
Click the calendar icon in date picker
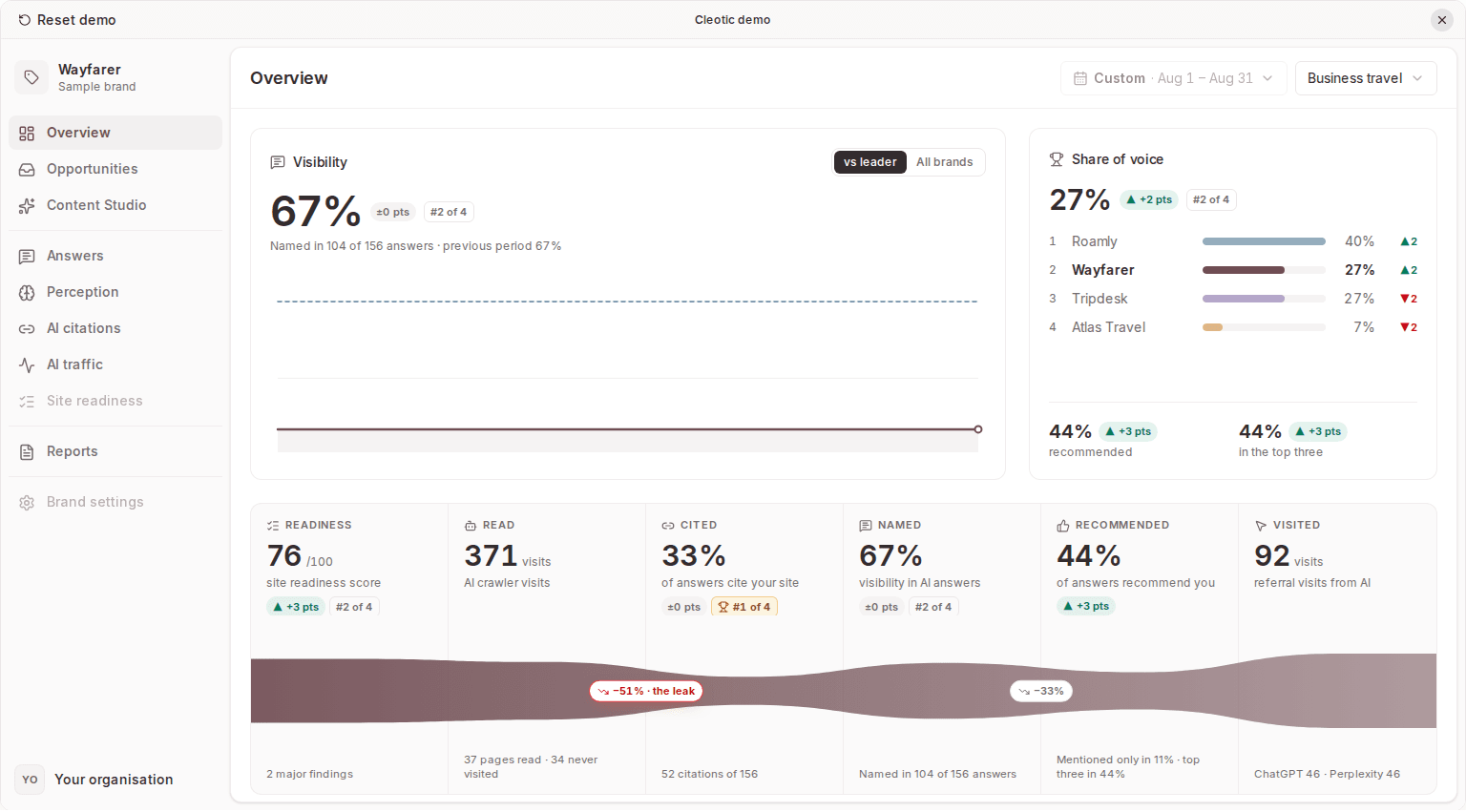click(1080, 78)
